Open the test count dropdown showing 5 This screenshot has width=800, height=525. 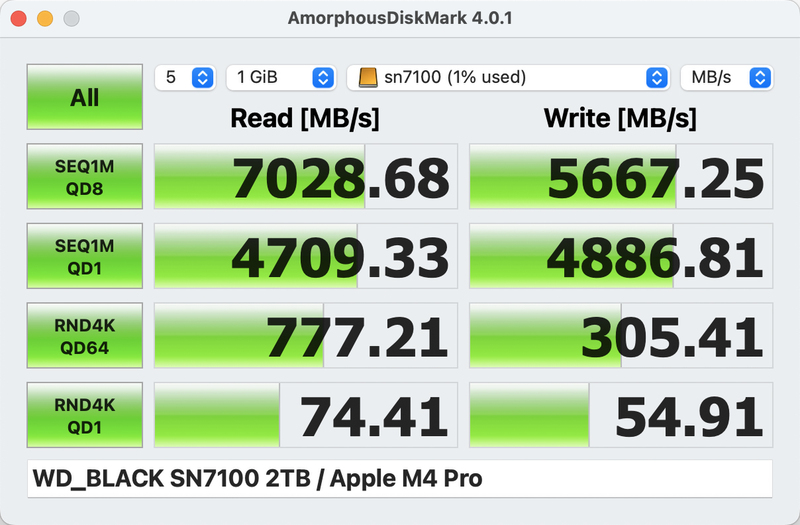click(x=185, y=78)
